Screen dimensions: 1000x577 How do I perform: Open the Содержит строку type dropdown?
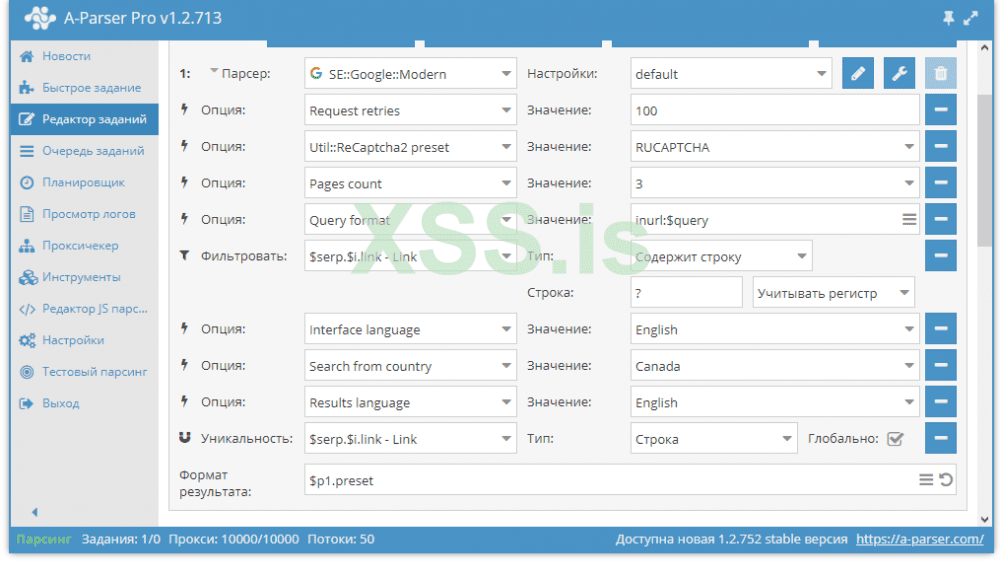point(721,256)
